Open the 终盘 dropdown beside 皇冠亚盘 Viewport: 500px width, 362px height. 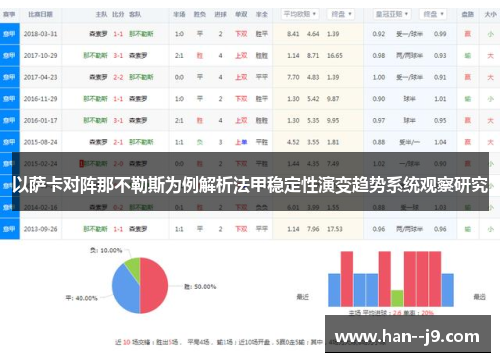click(433, 14)
